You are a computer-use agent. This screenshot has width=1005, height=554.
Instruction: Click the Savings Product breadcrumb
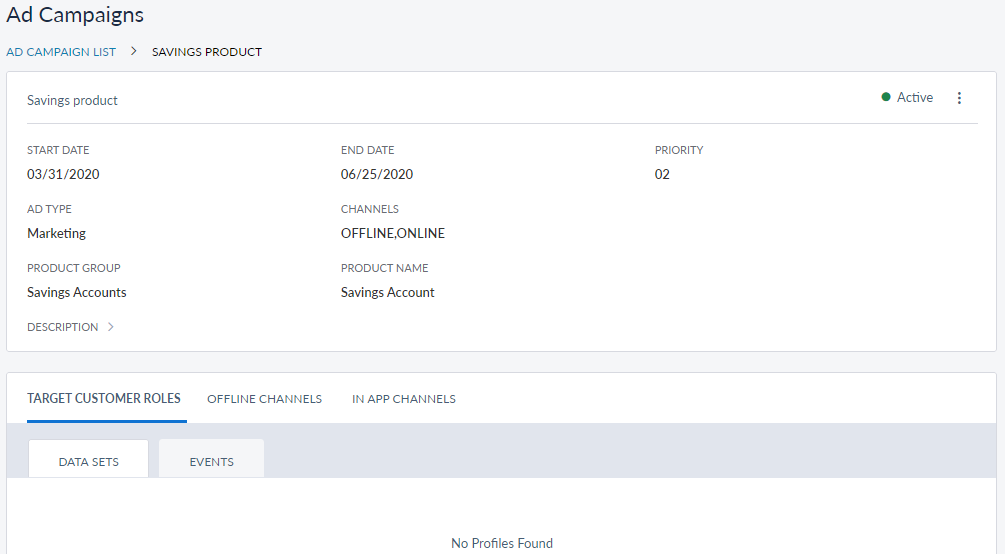[x=207, y=52]
